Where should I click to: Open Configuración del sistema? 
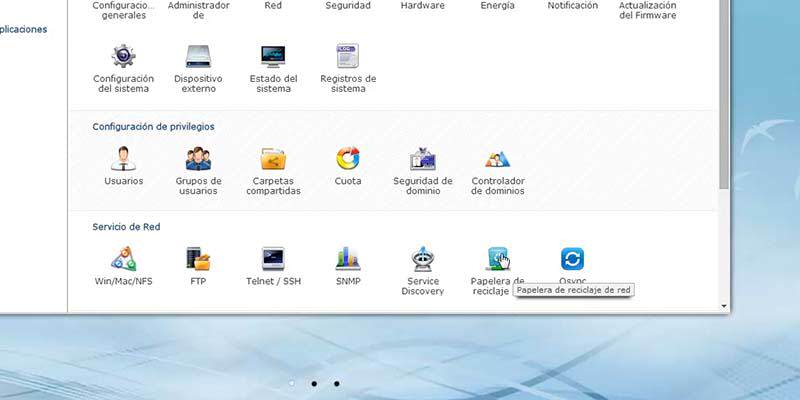[x=123, y=56]
